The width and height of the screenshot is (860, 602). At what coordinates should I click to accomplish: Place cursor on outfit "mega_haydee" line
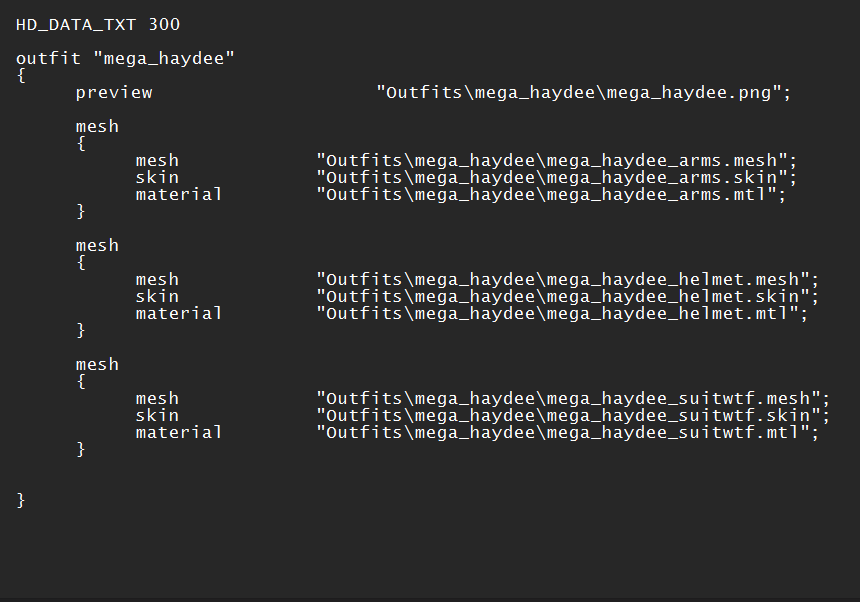(125, 58)
